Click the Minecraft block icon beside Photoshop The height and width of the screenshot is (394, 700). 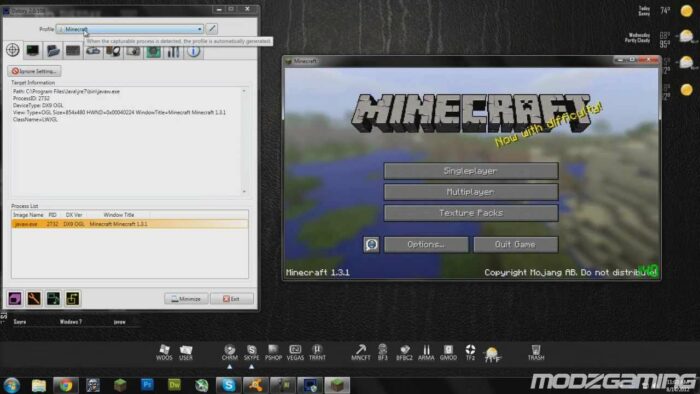(x=120, y=385)
